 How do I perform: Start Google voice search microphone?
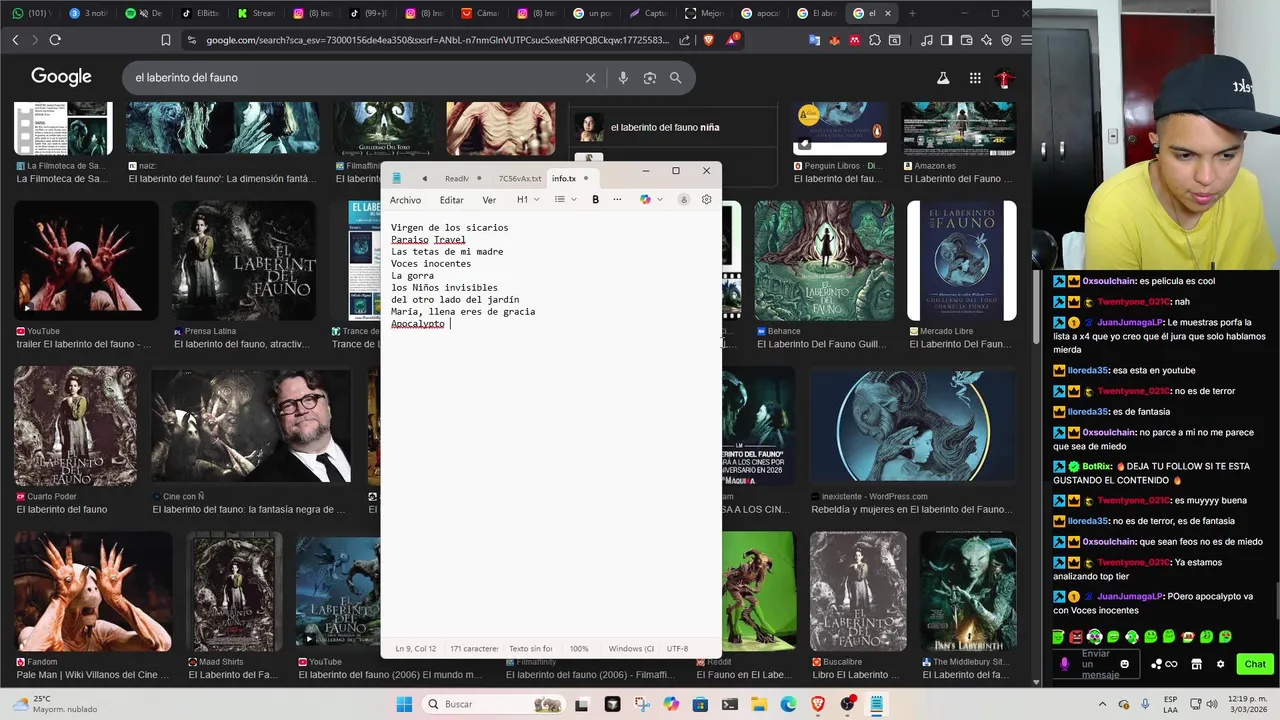623,78
